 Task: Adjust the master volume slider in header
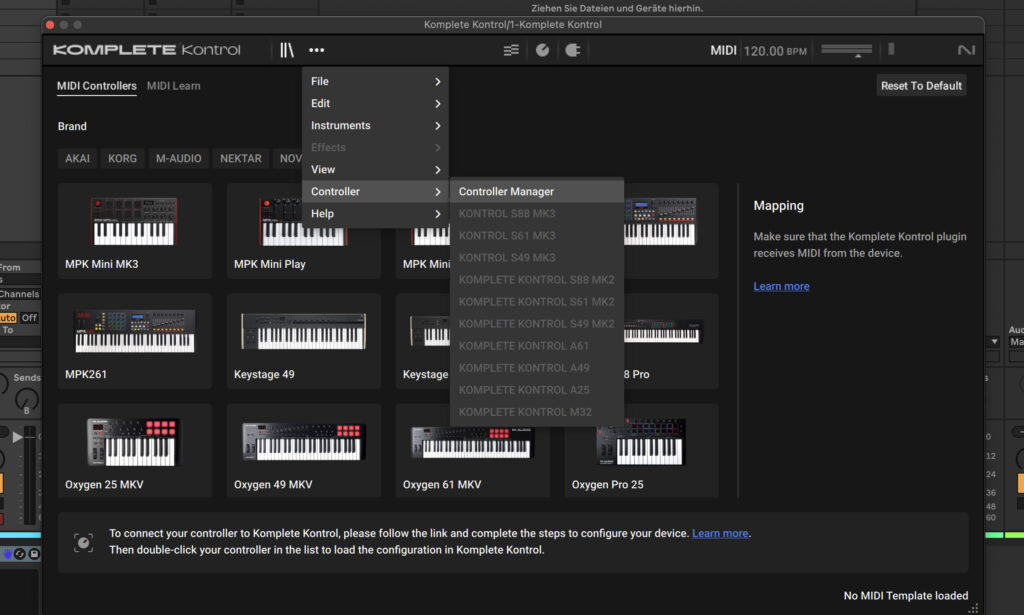coord(846,50)
